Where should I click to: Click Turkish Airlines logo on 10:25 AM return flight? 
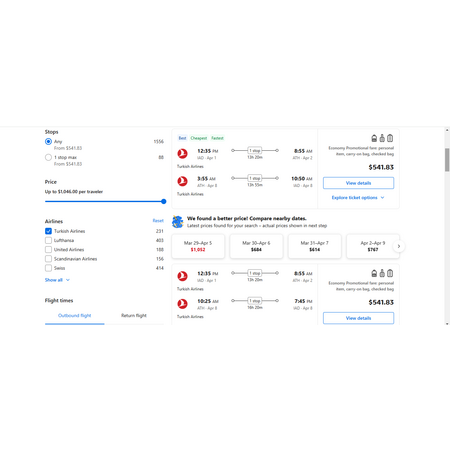click(x=182, y=304)
